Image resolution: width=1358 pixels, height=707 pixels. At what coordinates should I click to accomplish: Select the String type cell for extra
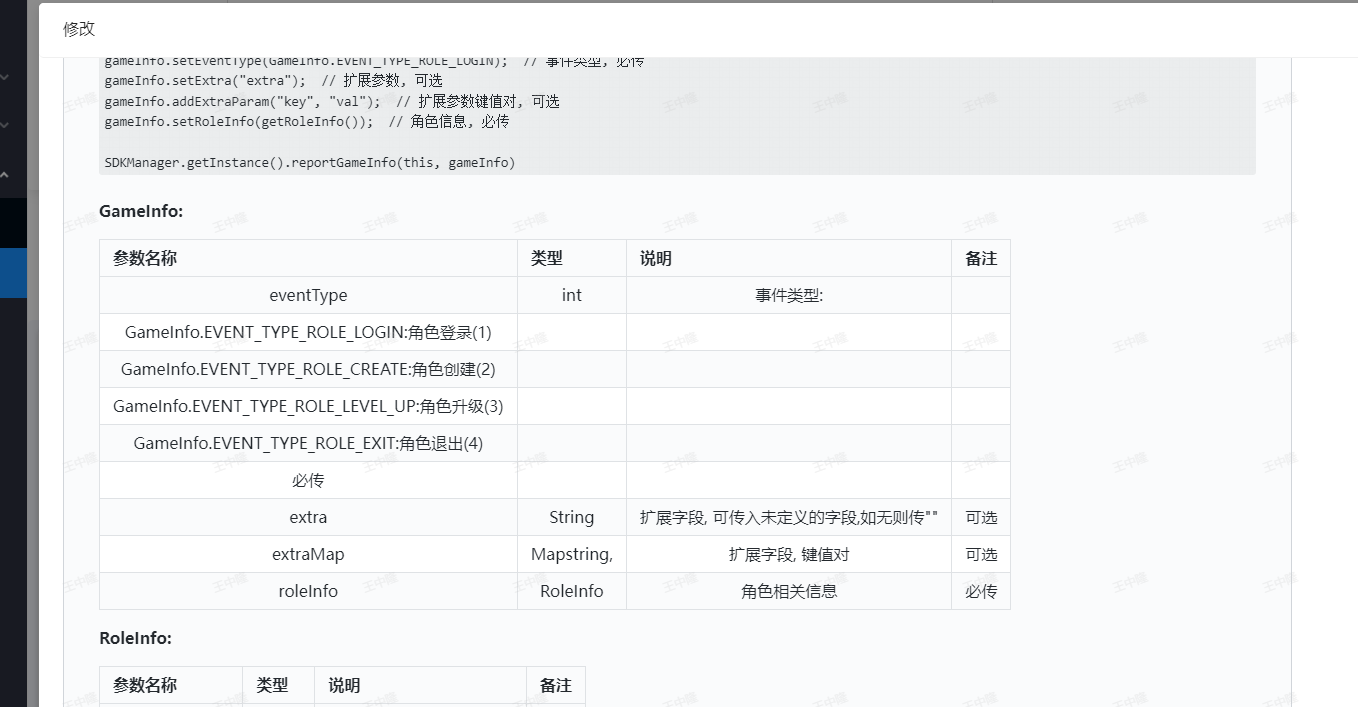click(x=571, y=517)
